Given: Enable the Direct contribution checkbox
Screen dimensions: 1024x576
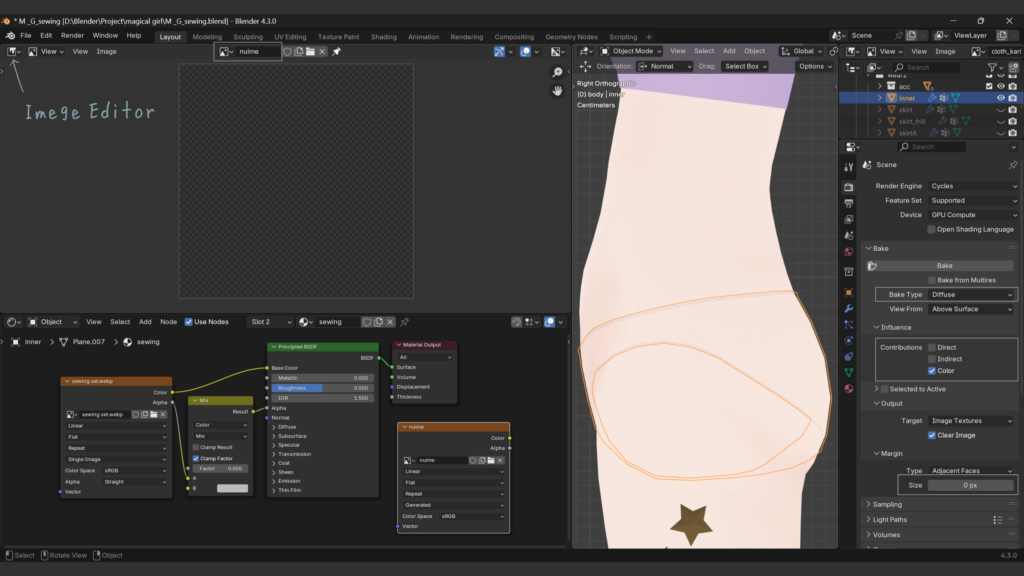Looking at the screenshot, I should pos(932,347).
